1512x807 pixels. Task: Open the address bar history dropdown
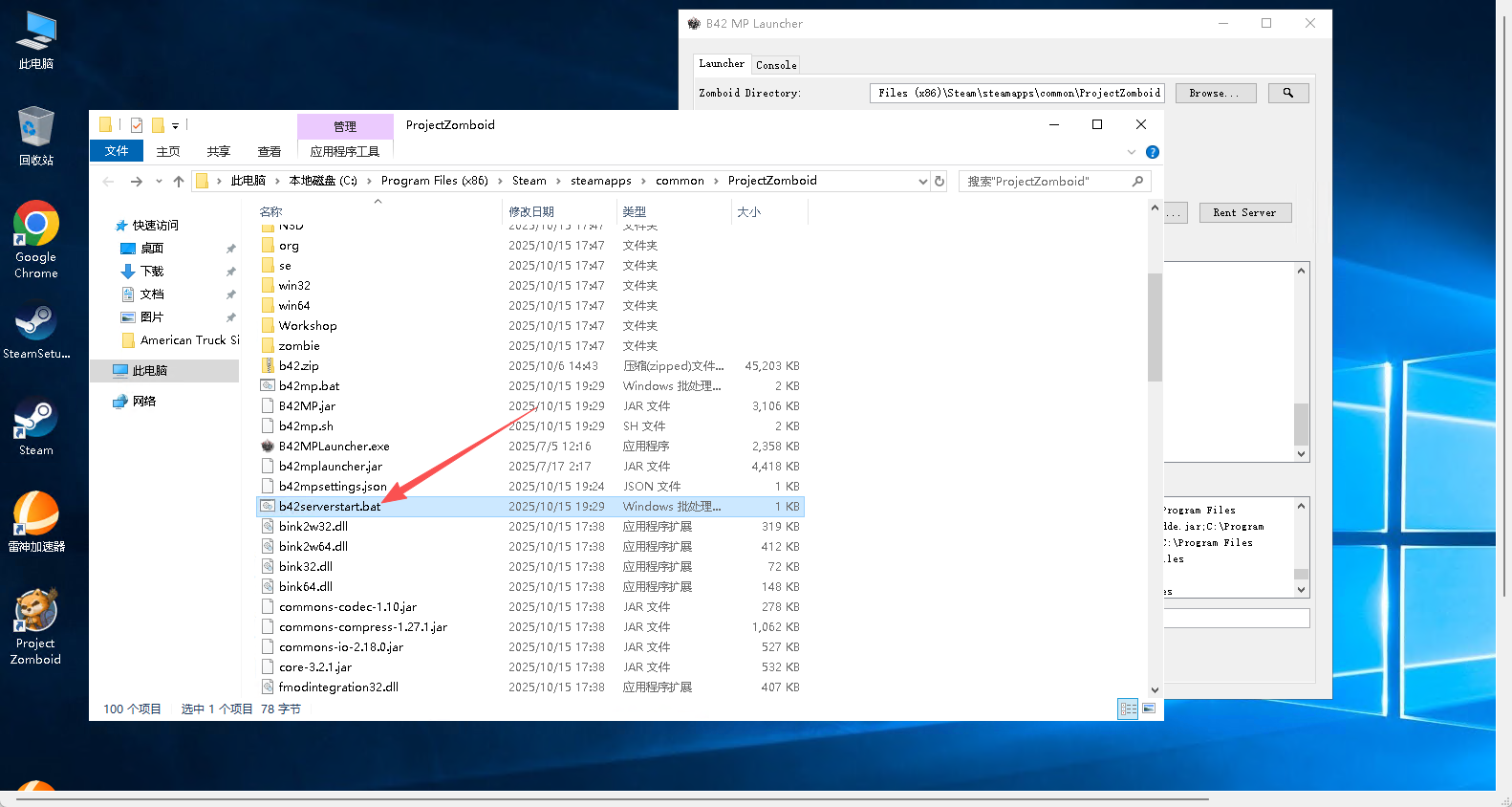pos(922,181)
